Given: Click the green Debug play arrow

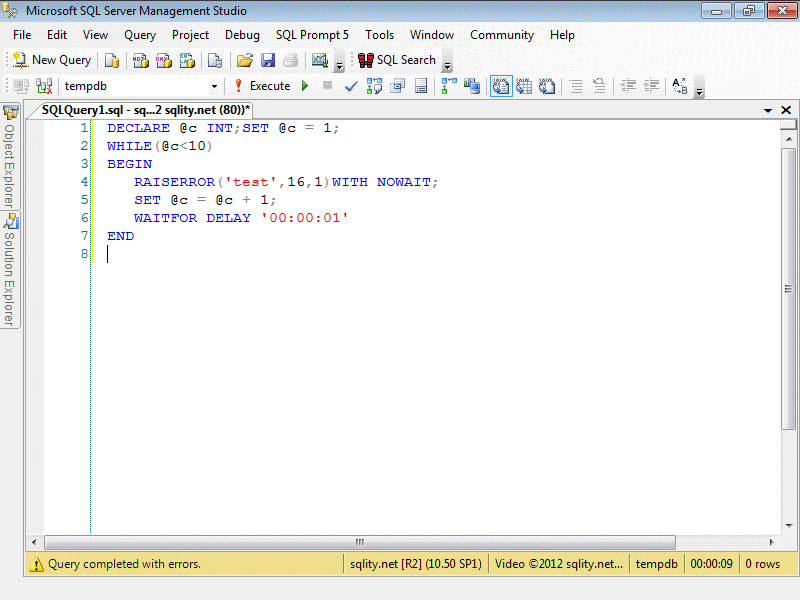Looking at the screenshot, I should (x=305, y=86).
